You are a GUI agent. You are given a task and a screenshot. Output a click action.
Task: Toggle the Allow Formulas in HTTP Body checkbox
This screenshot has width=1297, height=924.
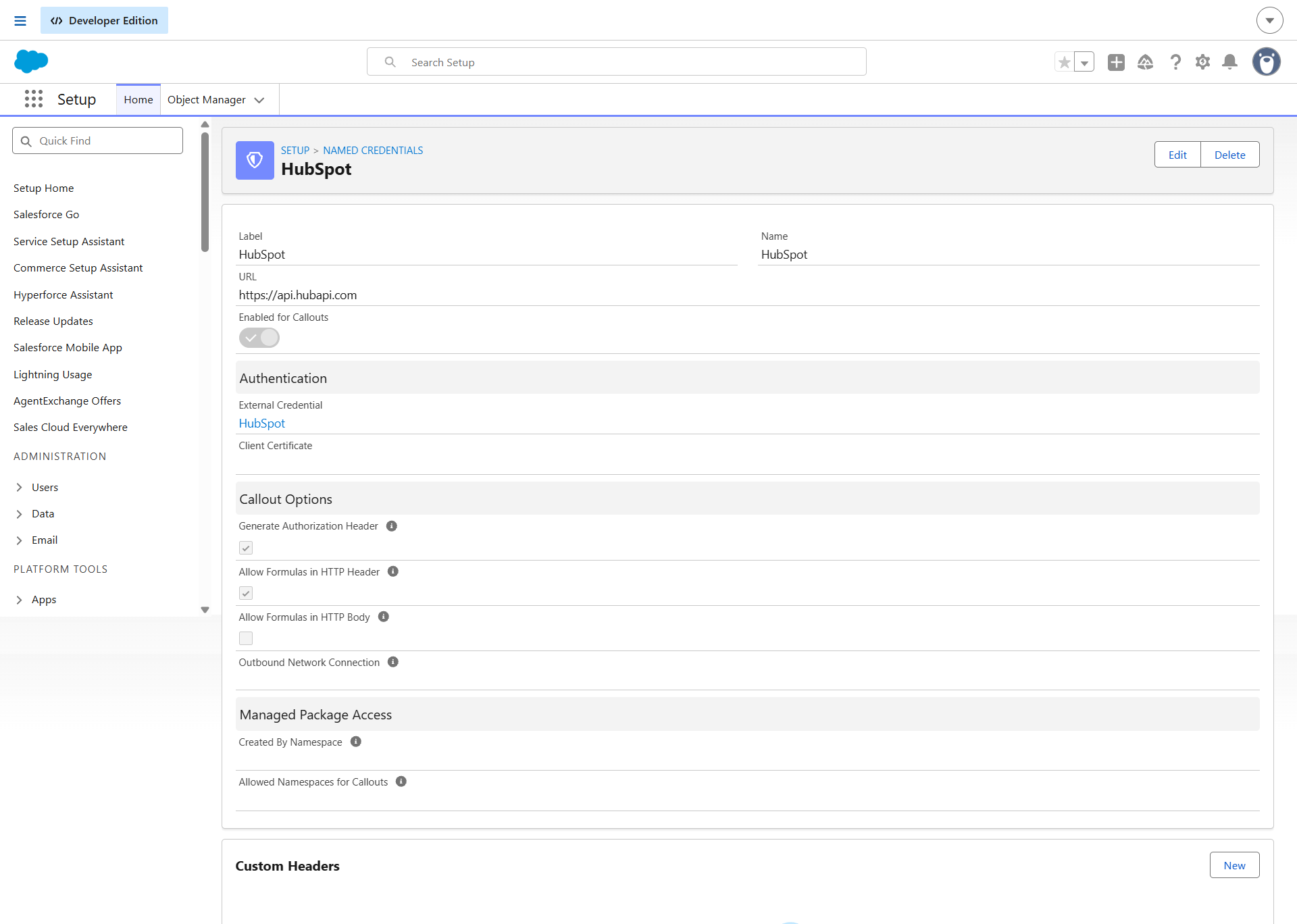(246, 638)
